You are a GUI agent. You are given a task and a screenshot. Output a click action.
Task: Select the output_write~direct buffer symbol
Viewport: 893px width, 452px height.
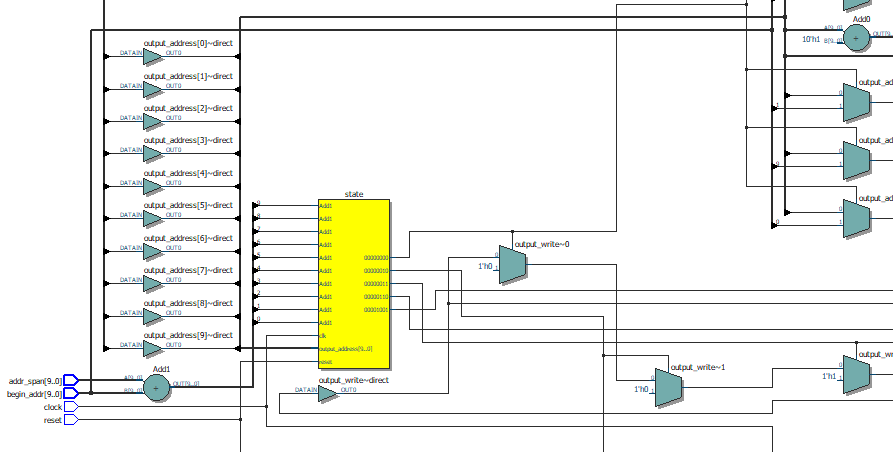point(327,393)
